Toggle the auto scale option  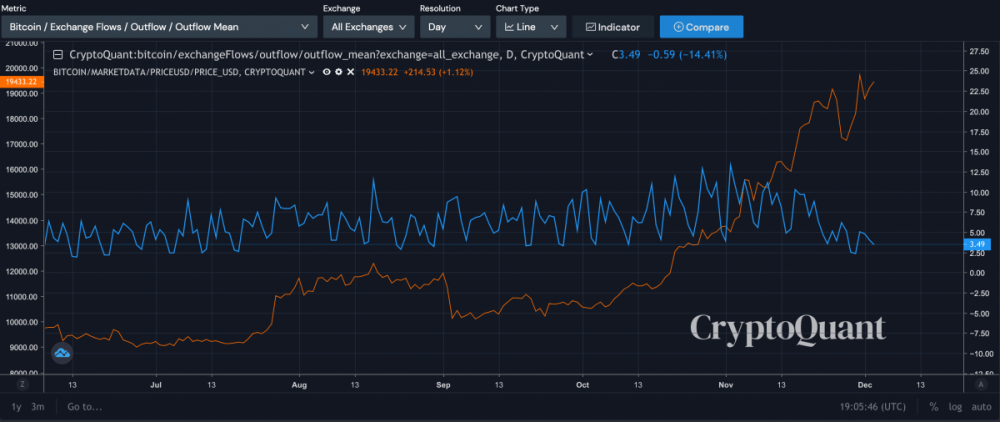(981, 407)
